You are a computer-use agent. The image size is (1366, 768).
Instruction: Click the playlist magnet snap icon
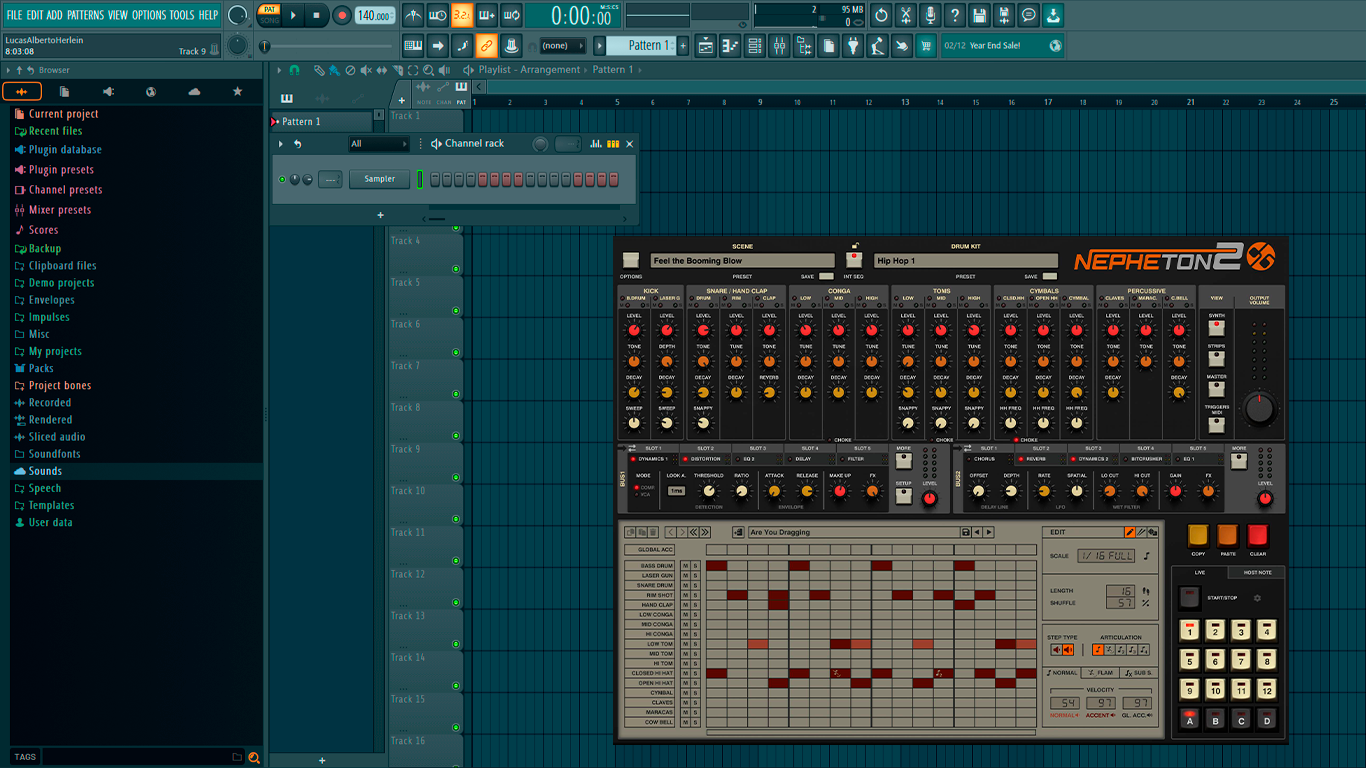click(x=294, y=70)
